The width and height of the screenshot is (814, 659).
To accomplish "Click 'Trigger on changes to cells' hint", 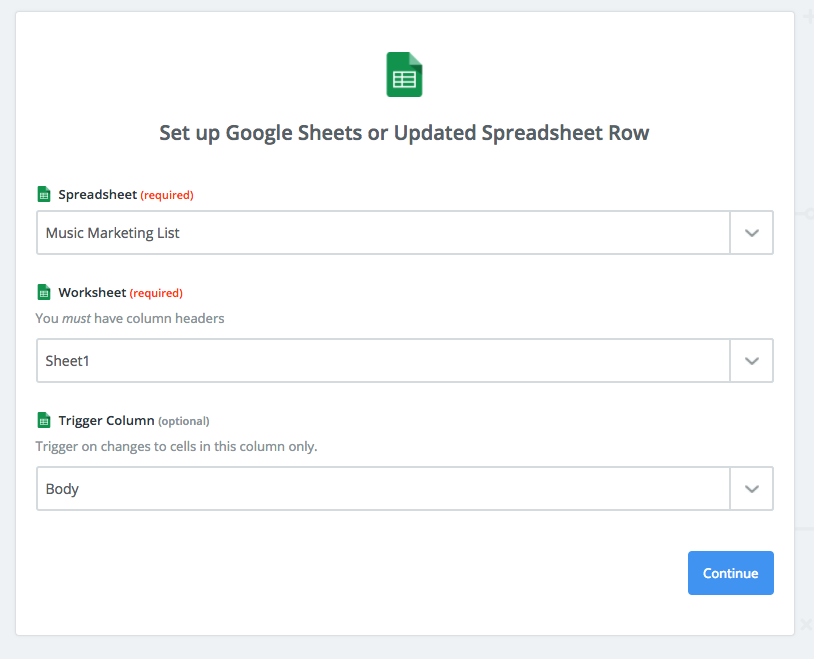I will [176, 446].
